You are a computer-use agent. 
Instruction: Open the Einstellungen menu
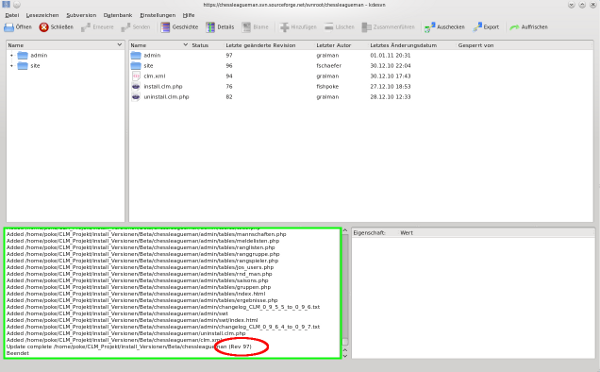tap(158, 15)
